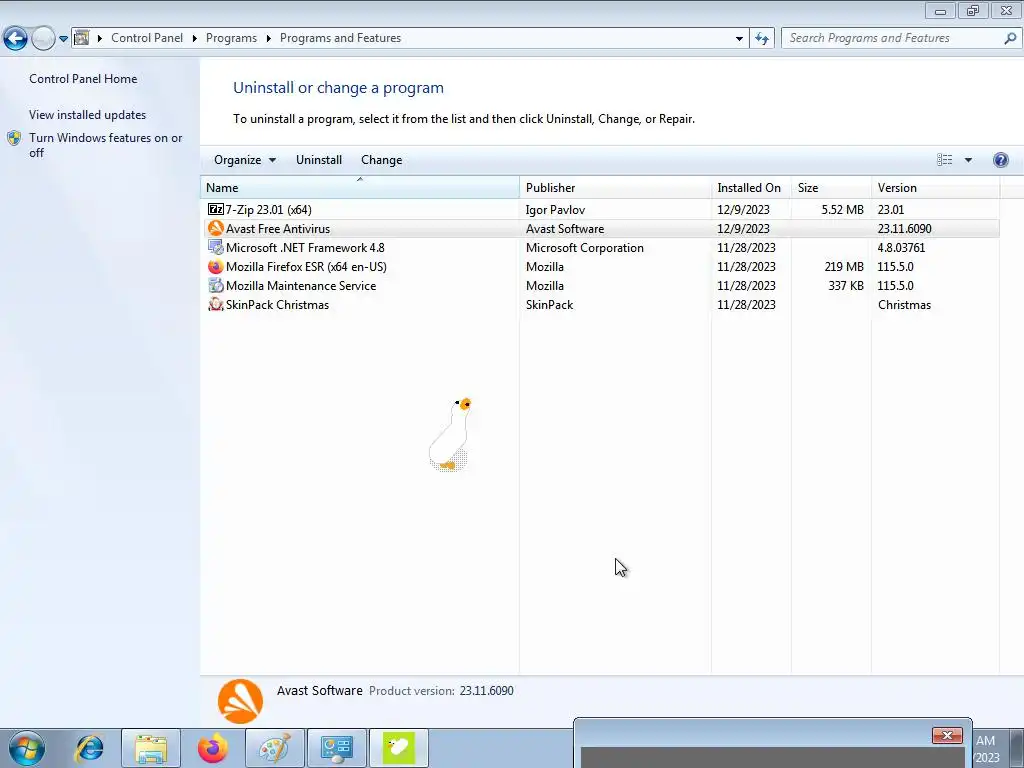
Task: Open Control Panel Home link
Action: click(x=83, y=78)
